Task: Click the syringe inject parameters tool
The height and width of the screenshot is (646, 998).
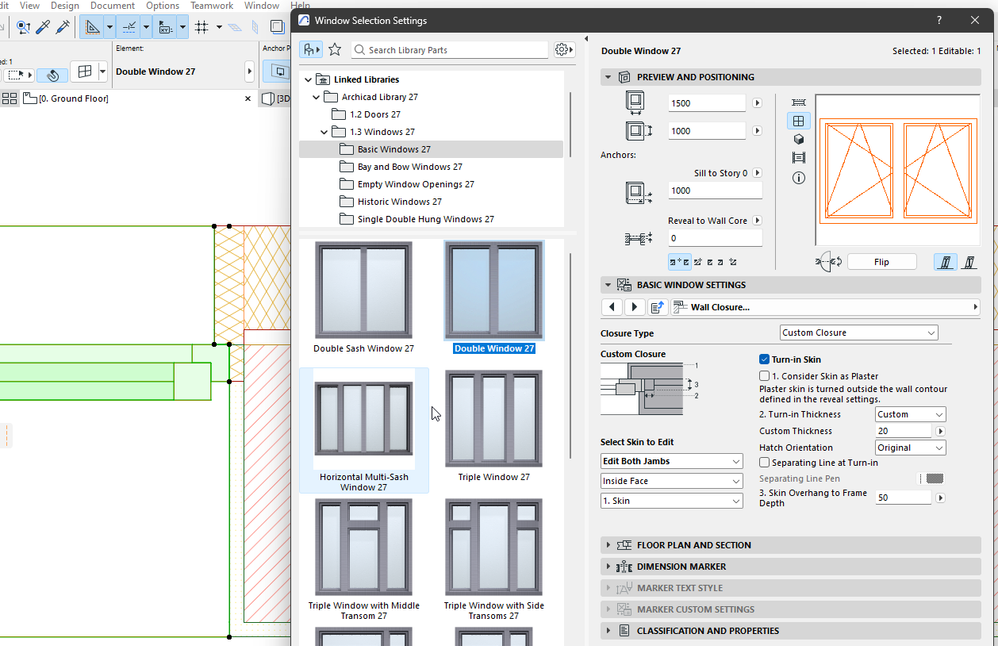Action: click(64, 27)
